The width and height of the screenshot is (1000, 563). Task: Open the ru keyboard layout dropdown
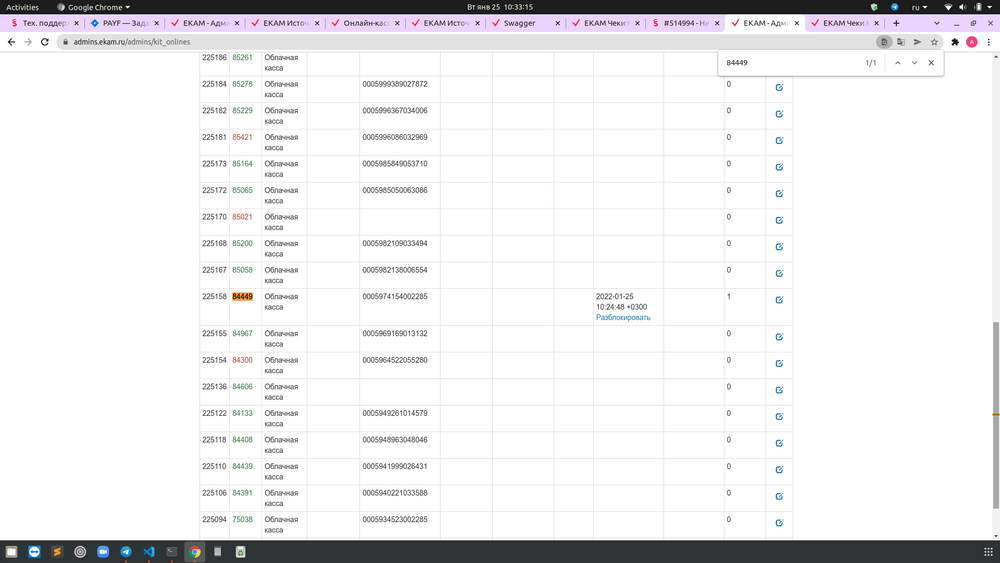tap(919, 7)
